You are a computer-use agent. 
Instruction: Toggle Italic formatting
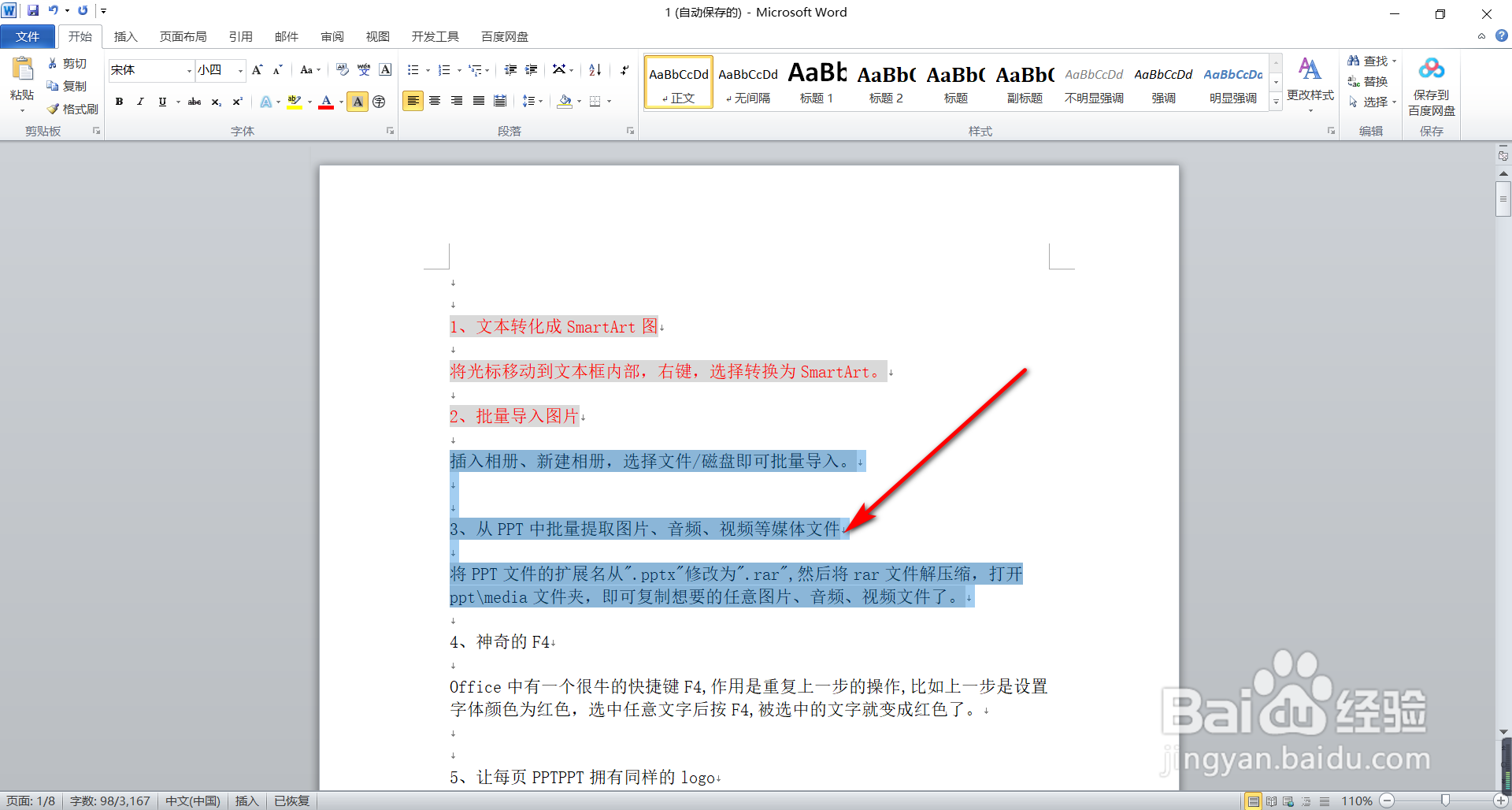140,102
